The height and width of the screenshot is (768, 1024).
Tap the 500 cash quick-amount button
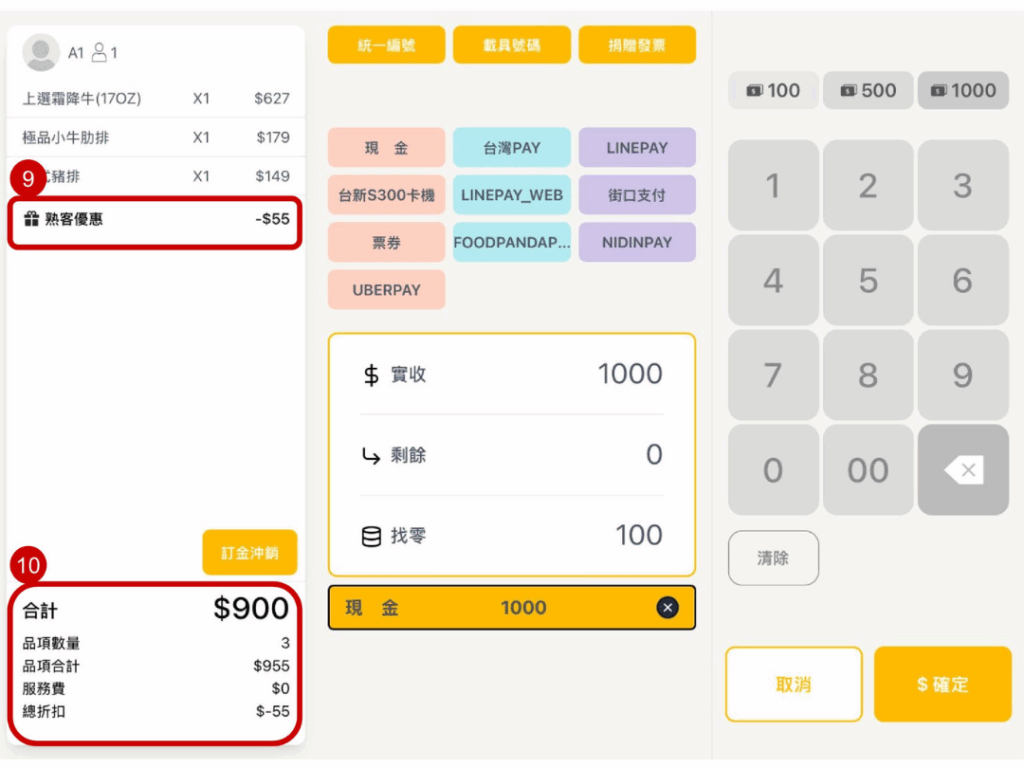[x=868, y=91]
